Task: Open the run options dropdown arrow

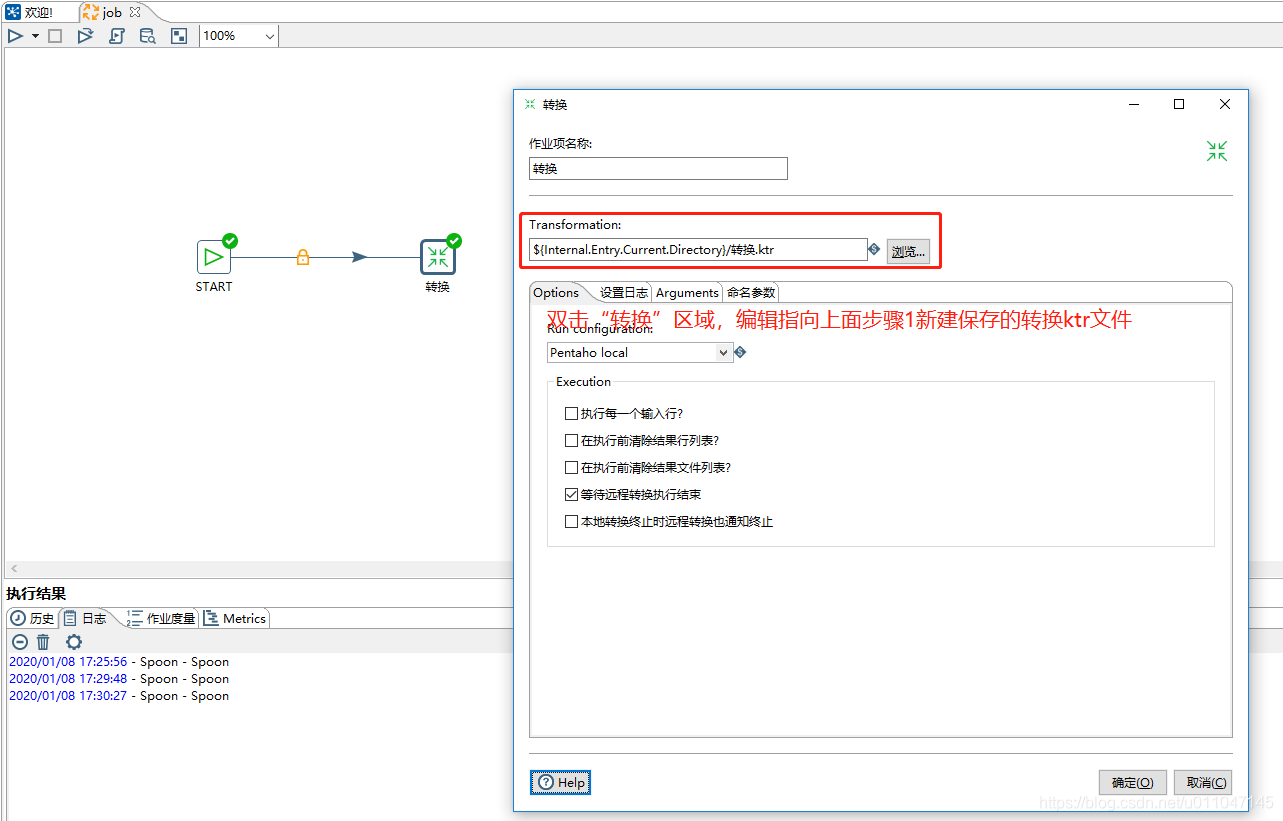Action: click(x=35, y=36)
